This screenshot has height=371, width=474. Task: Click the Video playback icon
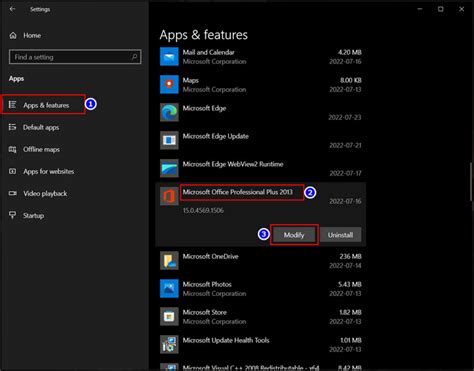pyautogui.click(x=12, y=193)
